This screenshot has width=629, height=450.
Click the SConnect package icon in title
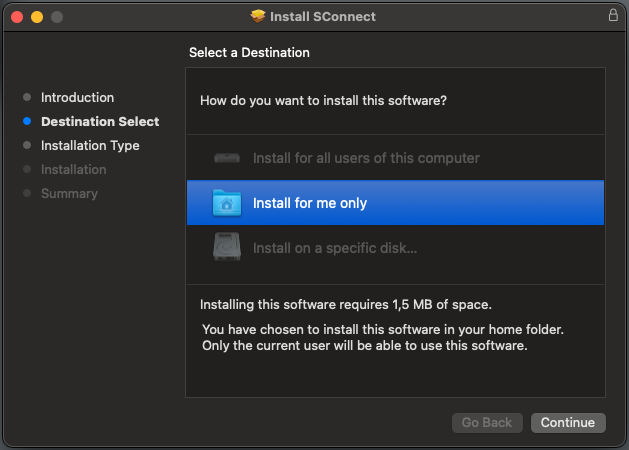(258, 16)
